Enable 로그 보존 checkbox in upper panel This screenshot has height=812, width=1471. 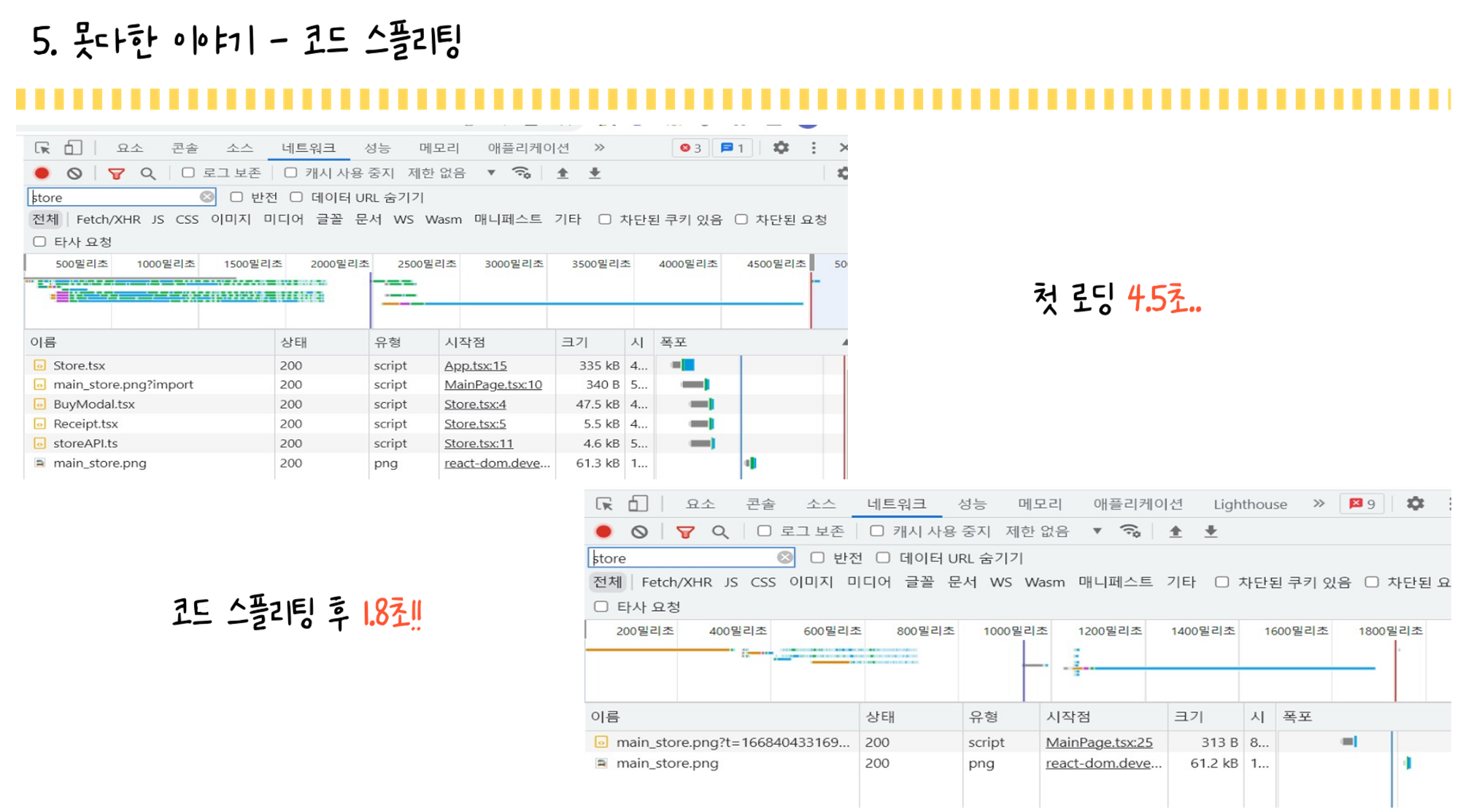188,173
